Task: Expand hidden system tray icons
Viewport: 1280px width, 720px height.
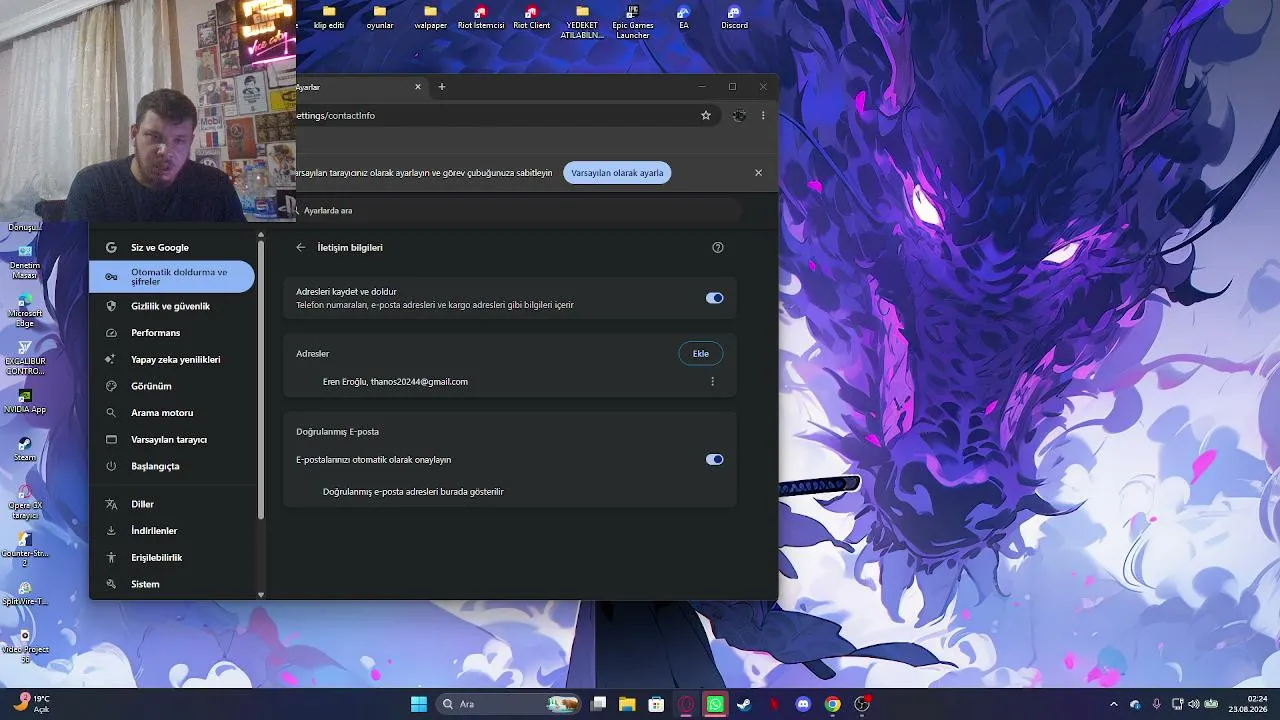Action: coord(1114,704)
